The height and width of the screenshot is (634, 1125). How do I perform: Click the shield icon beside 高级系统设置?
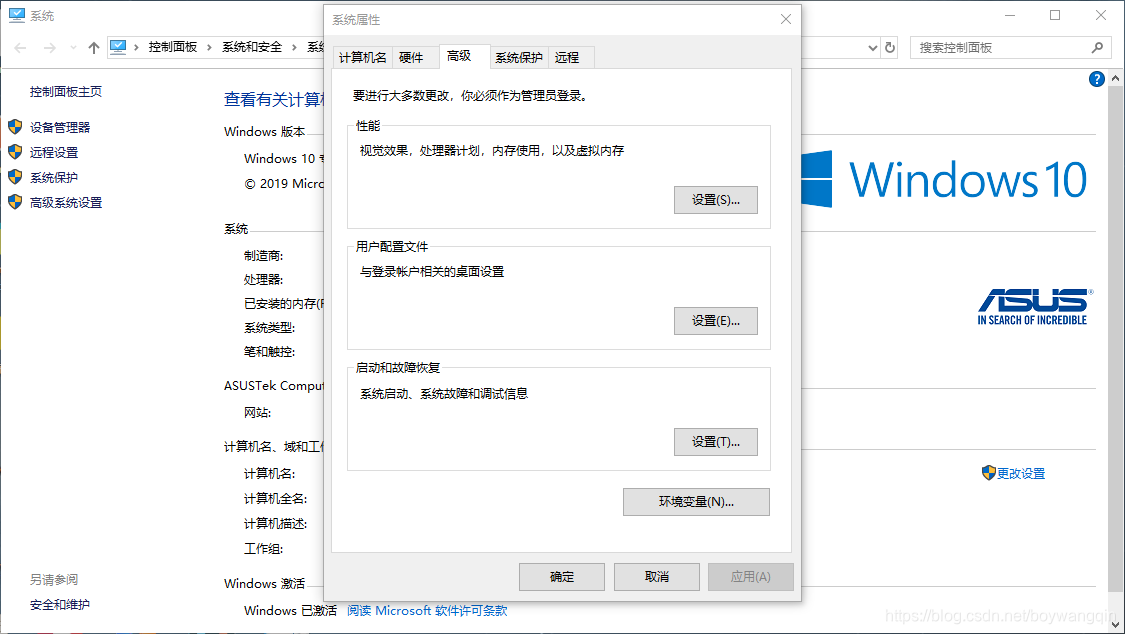click(15, 202)
